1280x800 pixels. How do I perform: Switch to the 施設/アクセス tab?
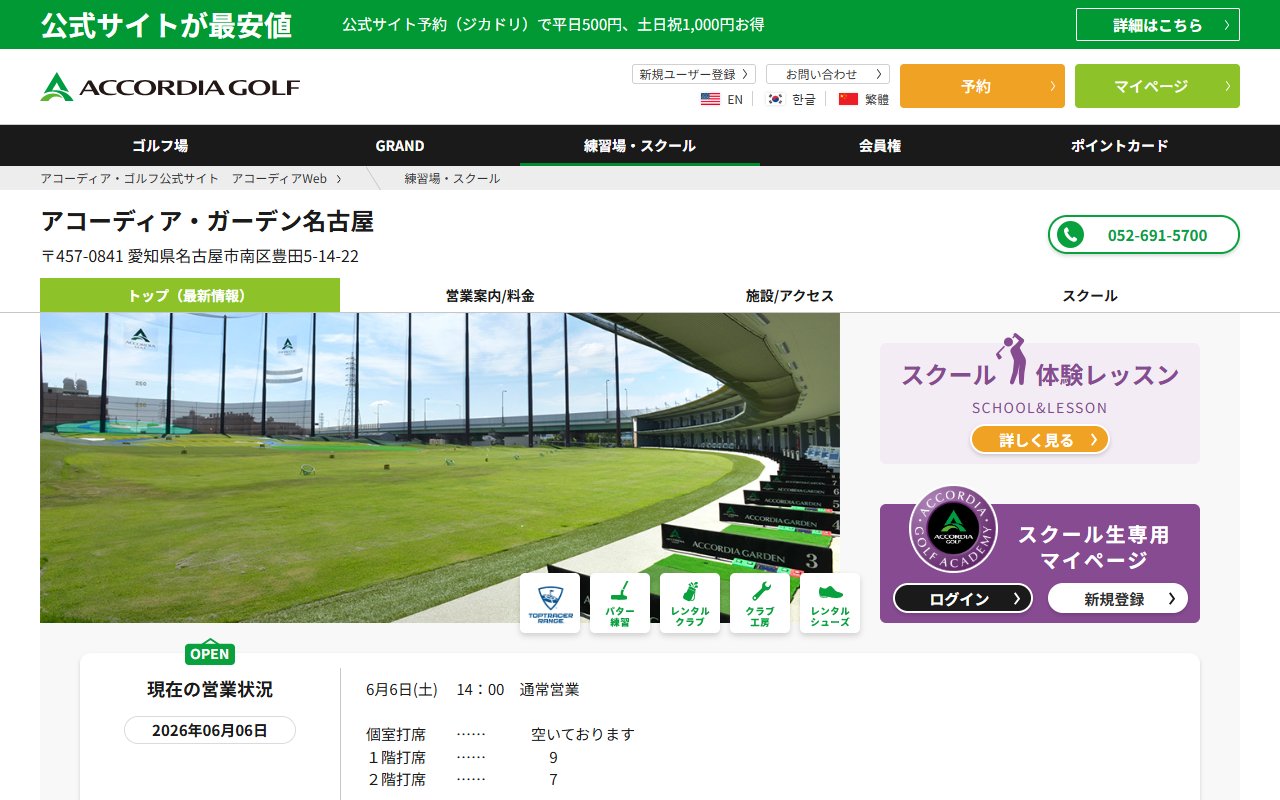click(x=790, y=296)
